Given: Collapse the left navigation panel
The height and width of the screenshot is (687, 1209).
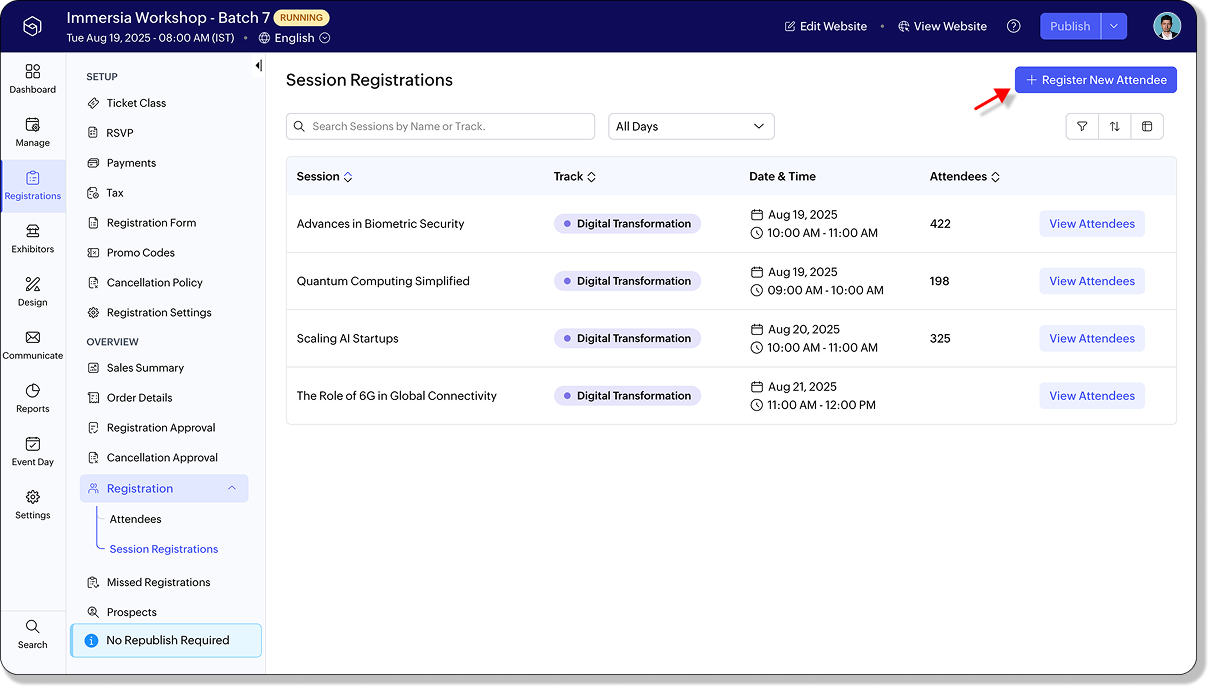Looking at the screenshot, I should (258, 66).
